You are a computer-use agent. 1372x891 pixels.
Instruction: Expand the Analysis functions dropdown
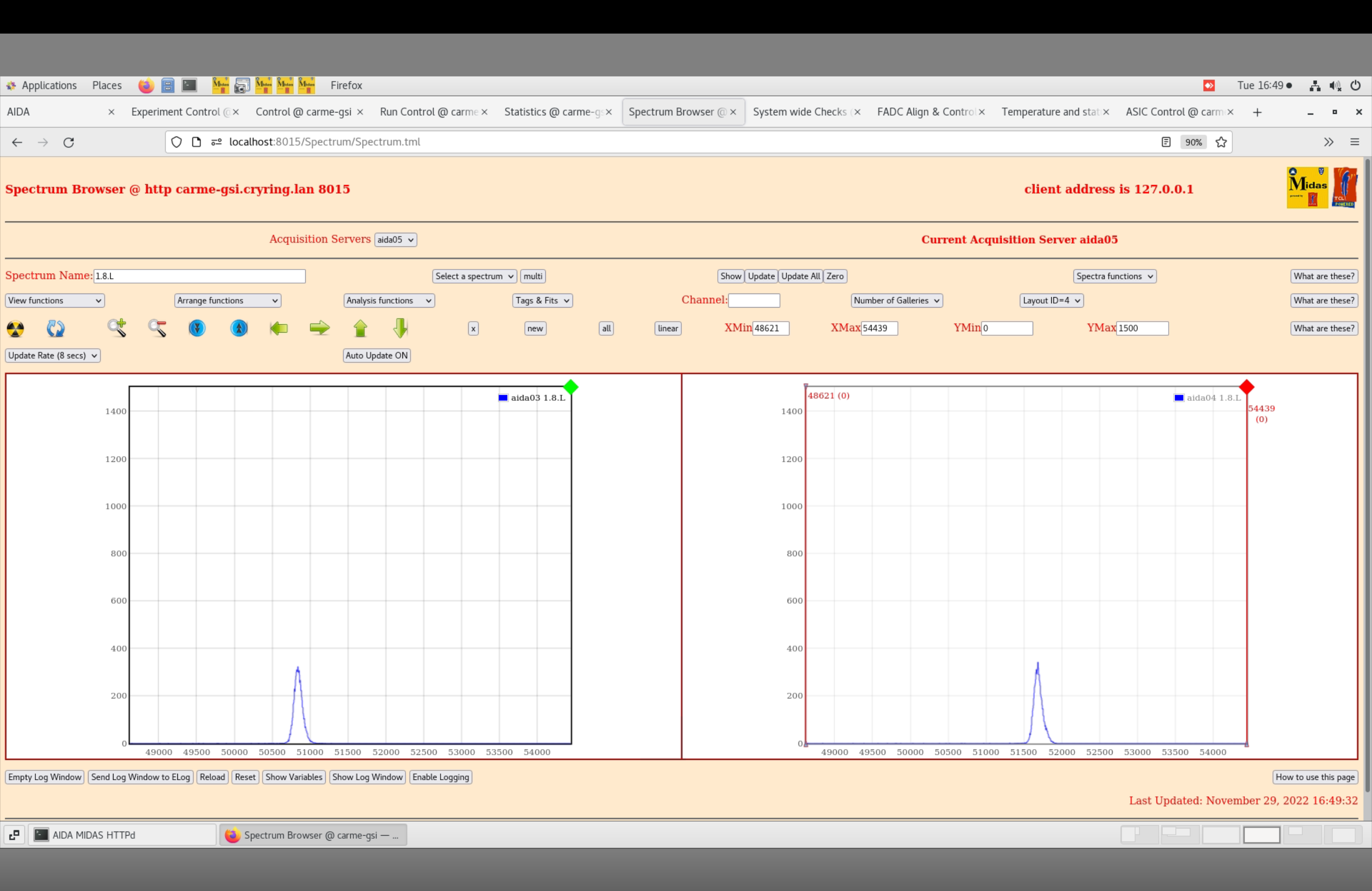point(388,300)
